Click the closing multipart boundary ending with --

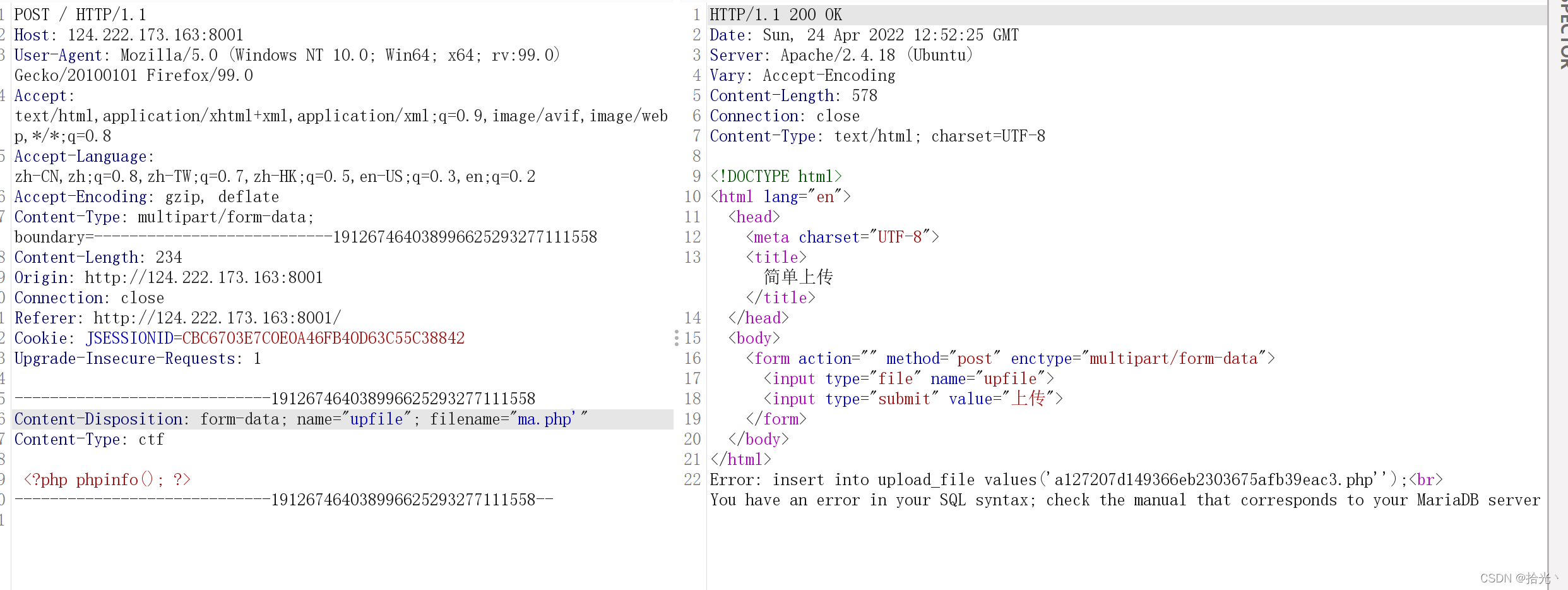283,500
